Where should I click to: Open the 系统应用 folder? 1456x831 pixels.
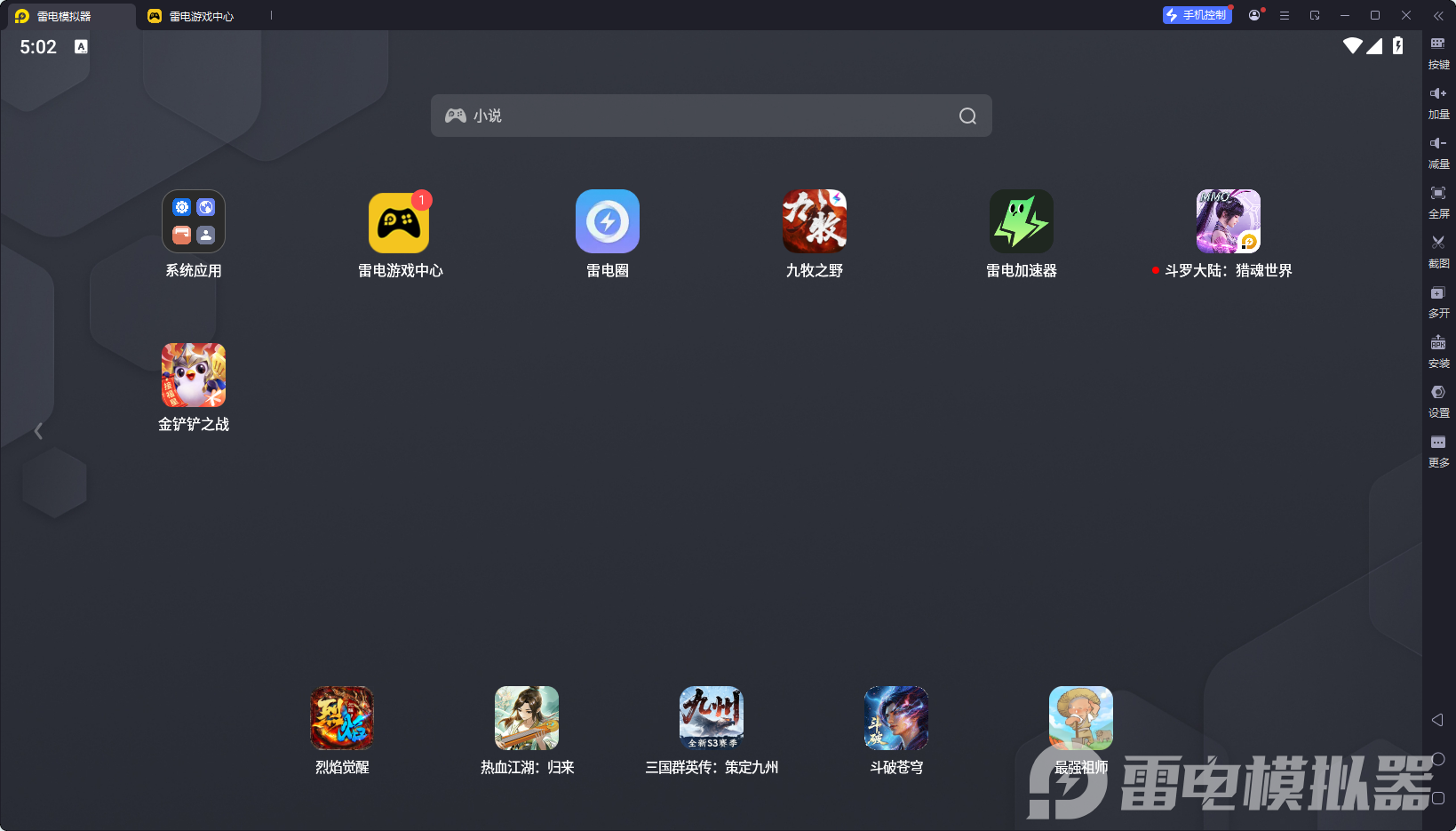pyautogui.click(x=194, y=221)
